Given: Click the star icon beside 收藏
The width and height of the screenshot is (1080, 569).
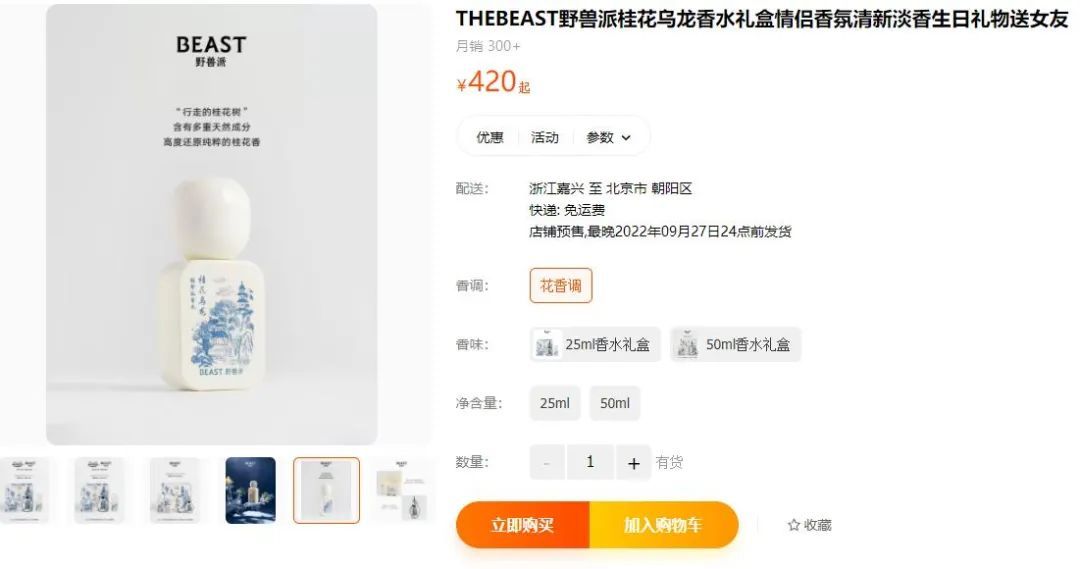Looking at the screenshot, I should click(793, 526).
